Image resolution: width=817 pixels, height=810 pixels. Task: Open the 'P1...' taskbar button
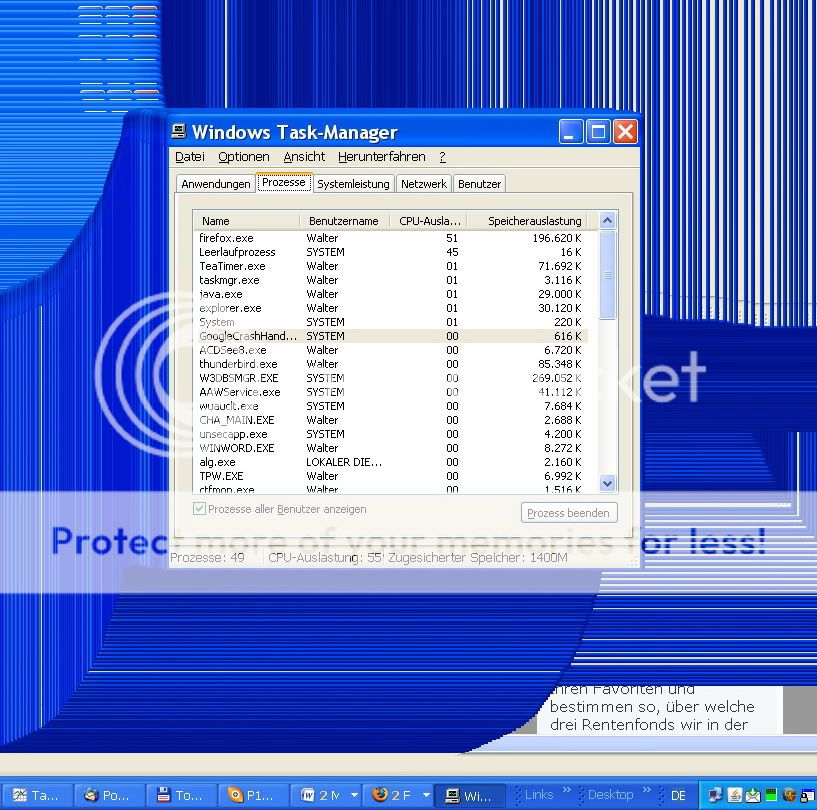(x=252, y=795)
